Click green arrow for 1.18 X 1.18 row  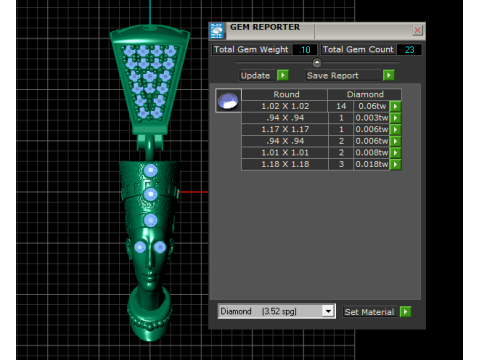click(x=395, y=164)
